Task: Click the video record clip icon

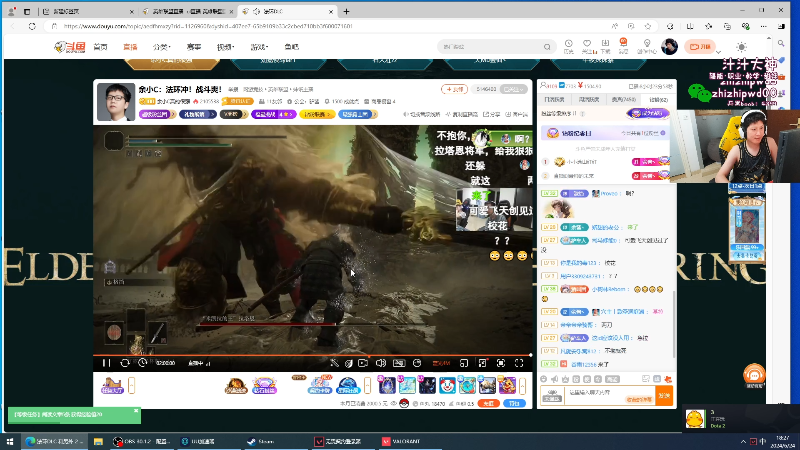Action: click(x=363, y=363)
